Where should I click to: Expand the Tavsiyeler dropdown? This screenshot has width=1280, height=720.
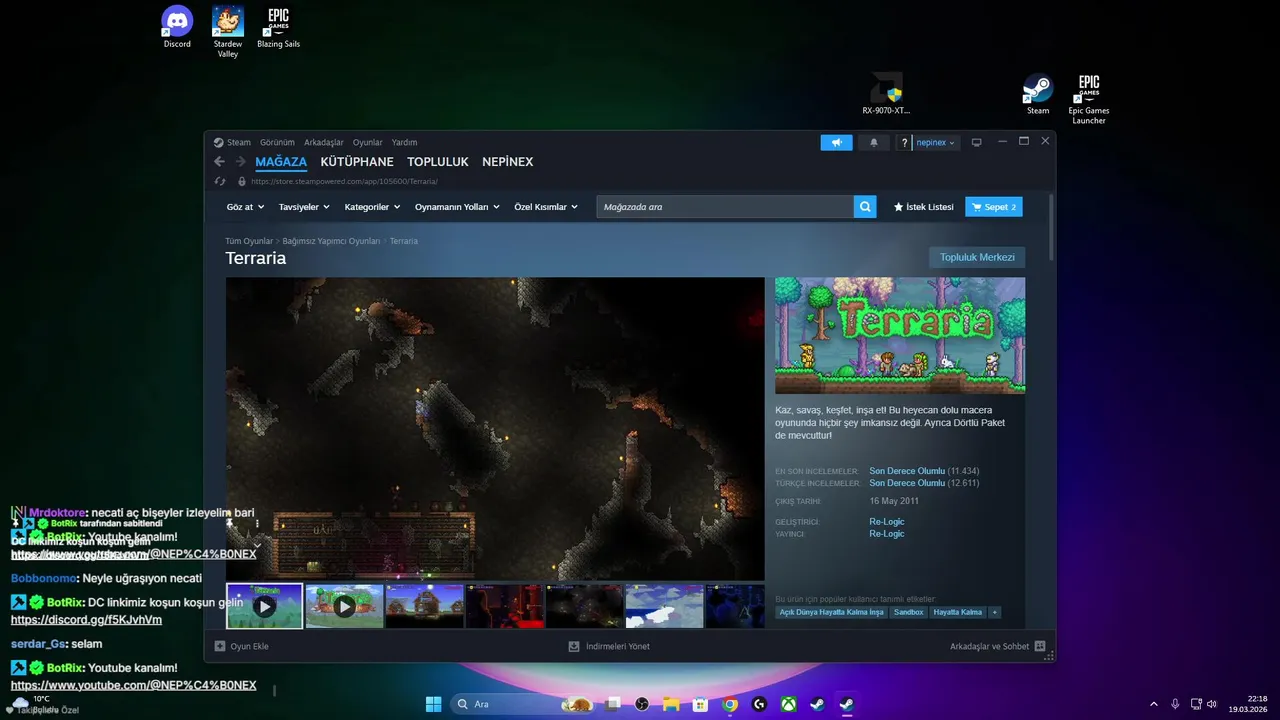[x=305, y=207]
